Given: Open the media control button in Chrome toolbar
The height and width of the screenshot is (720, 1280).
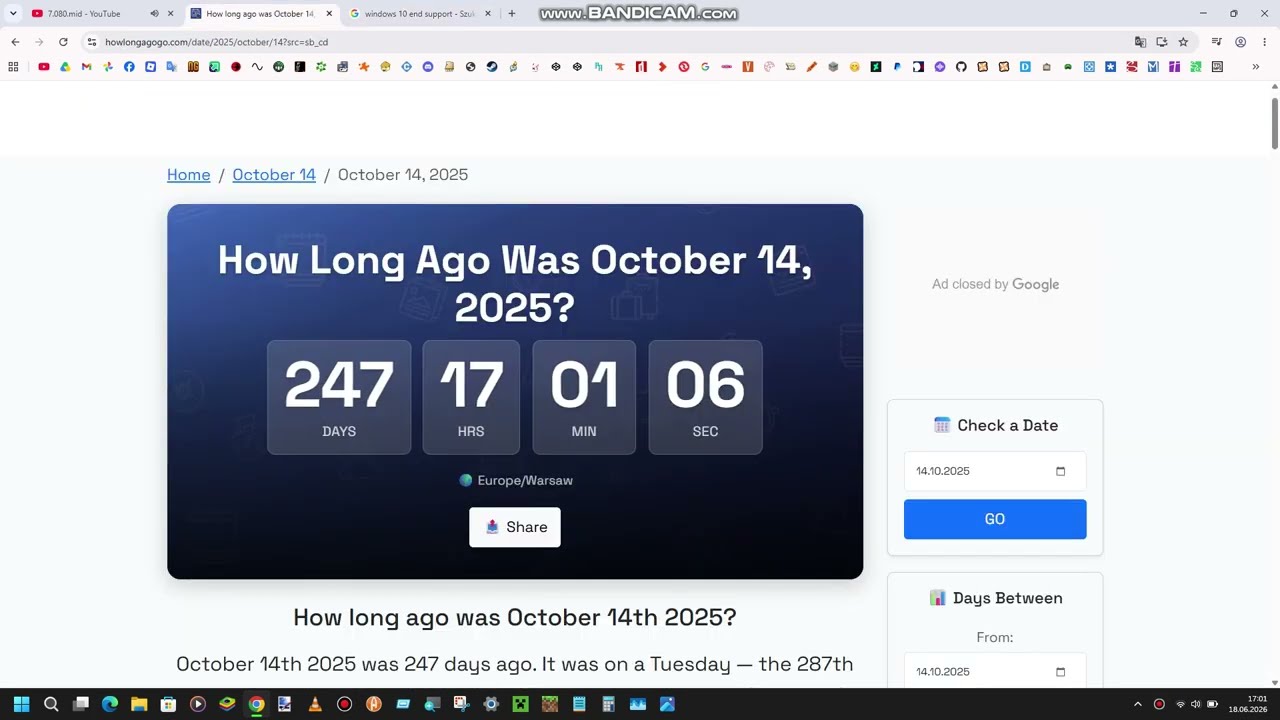Looking at the screenshot, I should coord(1216,42).
